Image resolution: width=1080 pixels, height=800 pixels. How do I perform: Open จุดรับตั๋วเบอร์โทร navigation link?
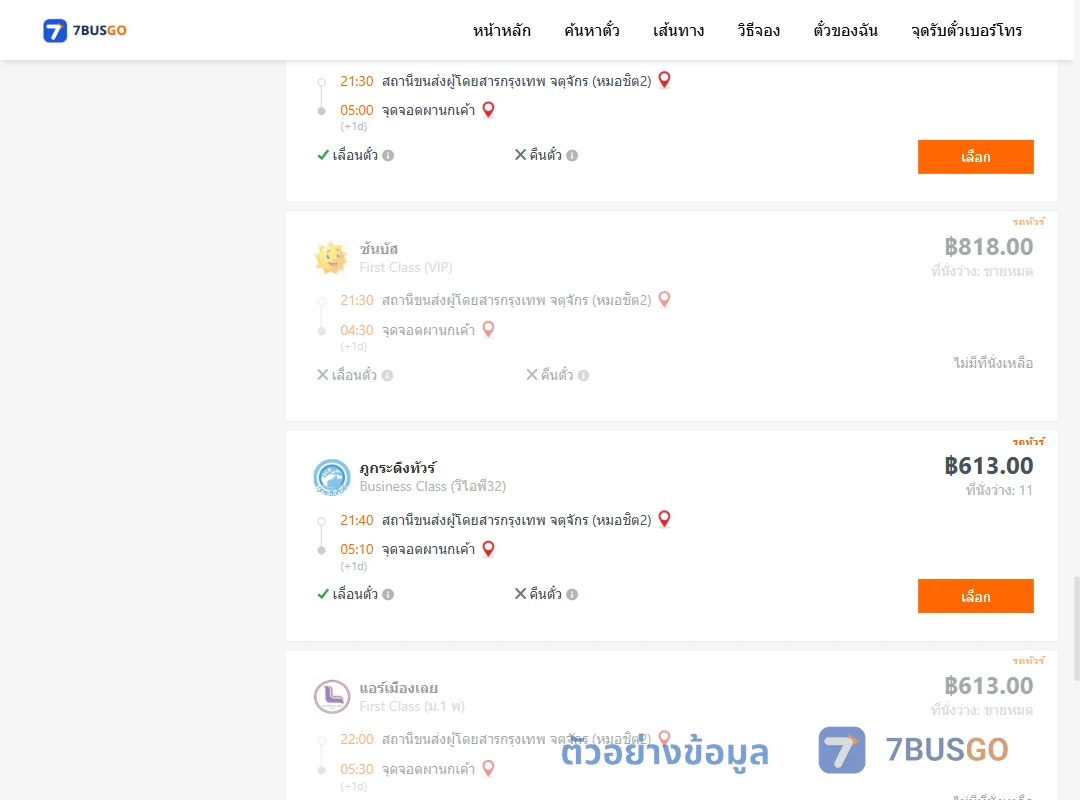(966, 30)
